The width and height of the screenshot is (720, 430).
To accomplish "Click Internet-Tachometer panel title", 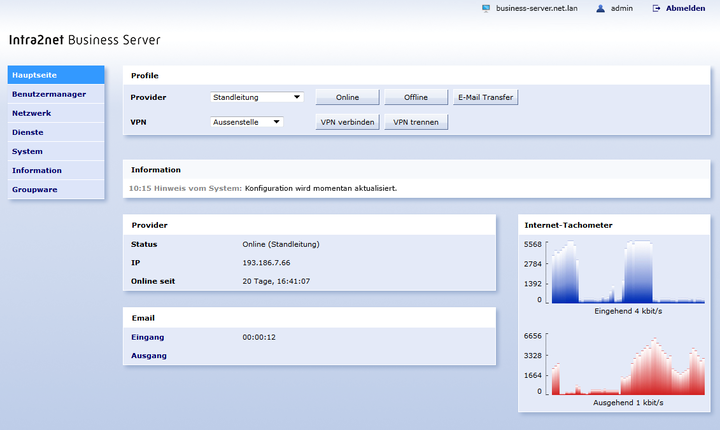I will [568, 225].
